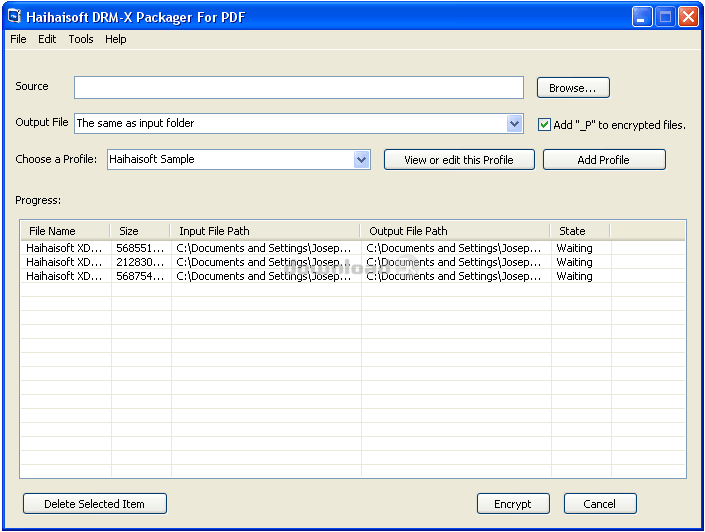Click the Source path input field
The height and width of the screenshot is (532, 705).
(x=299, y=87)
